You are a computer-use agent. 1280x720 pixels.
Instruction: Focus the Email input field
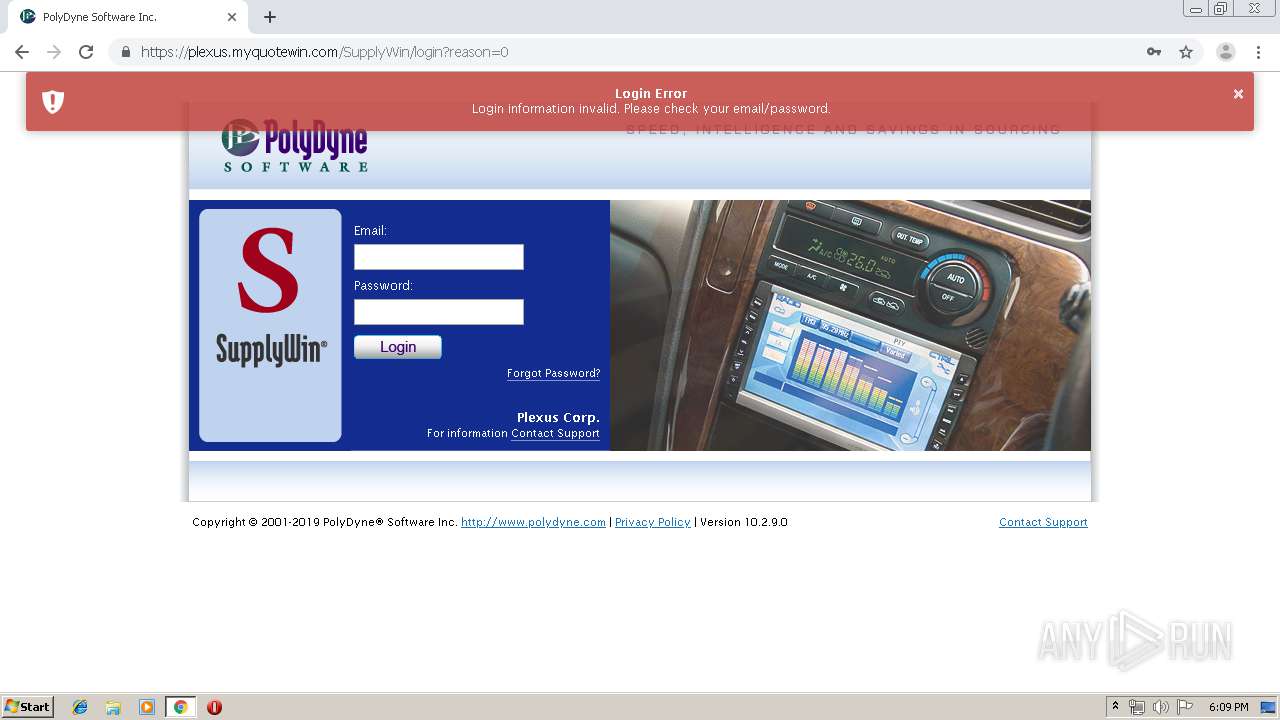point(439,257)
